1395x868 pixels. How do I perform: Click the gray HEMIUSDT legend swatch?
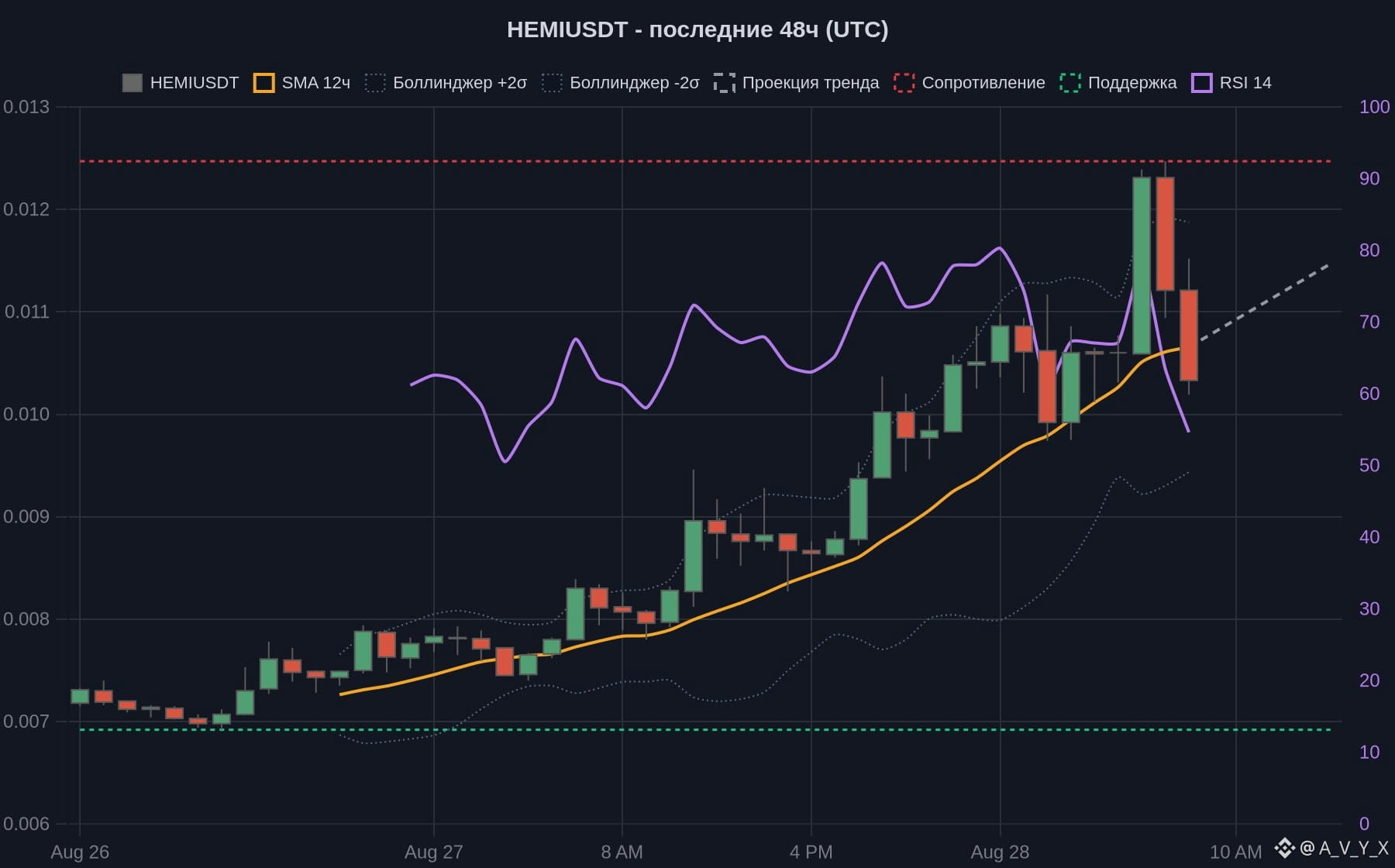133,83
